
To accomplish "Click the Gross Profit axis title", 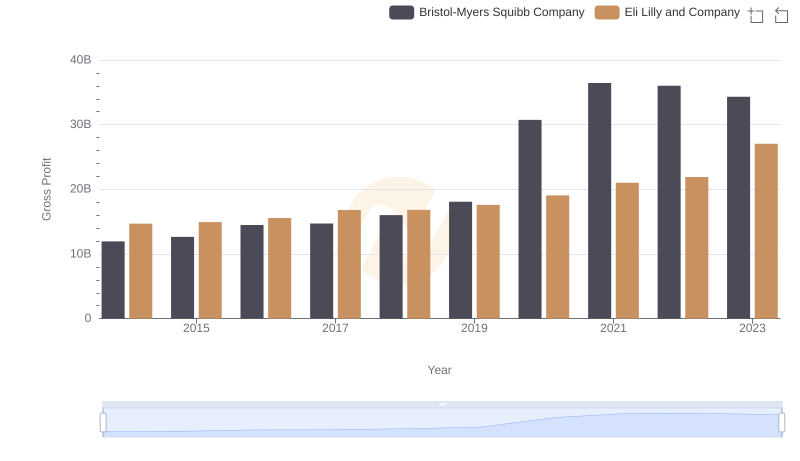I will point(46,189).
